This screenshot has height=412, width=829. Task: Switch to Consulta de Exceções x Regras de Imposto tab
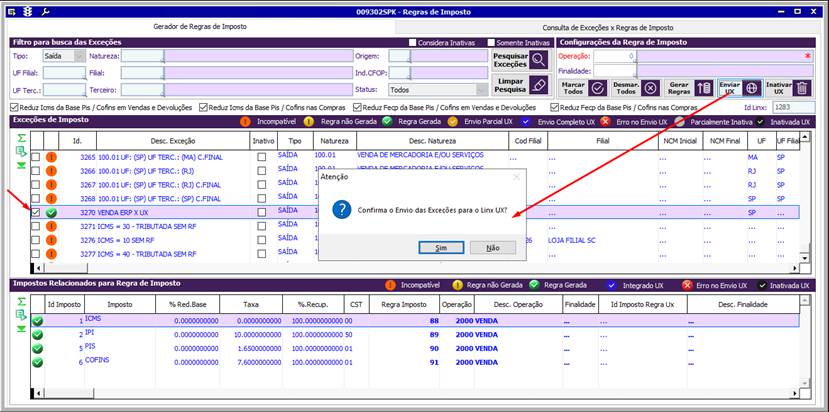607,28
